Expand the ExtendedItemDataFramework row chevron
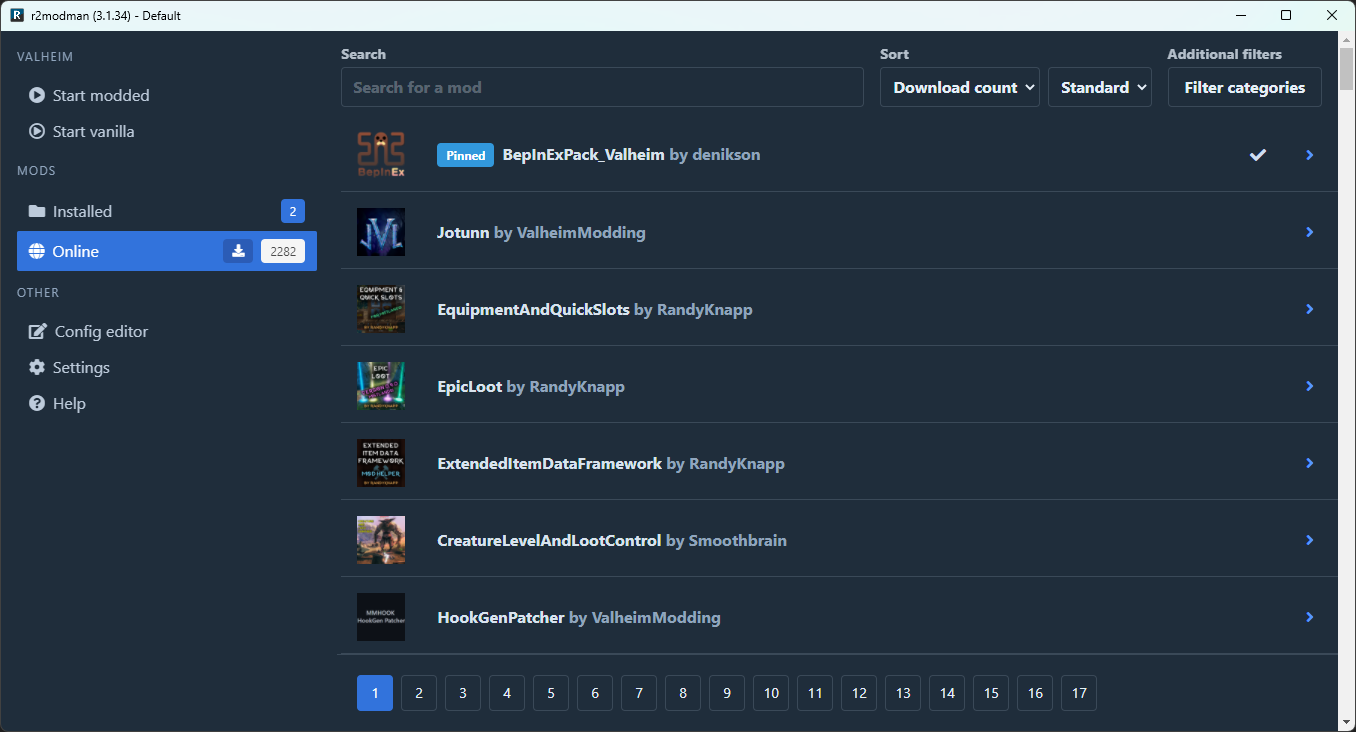Screen dimensions: 1356x732 [1310, 463]
